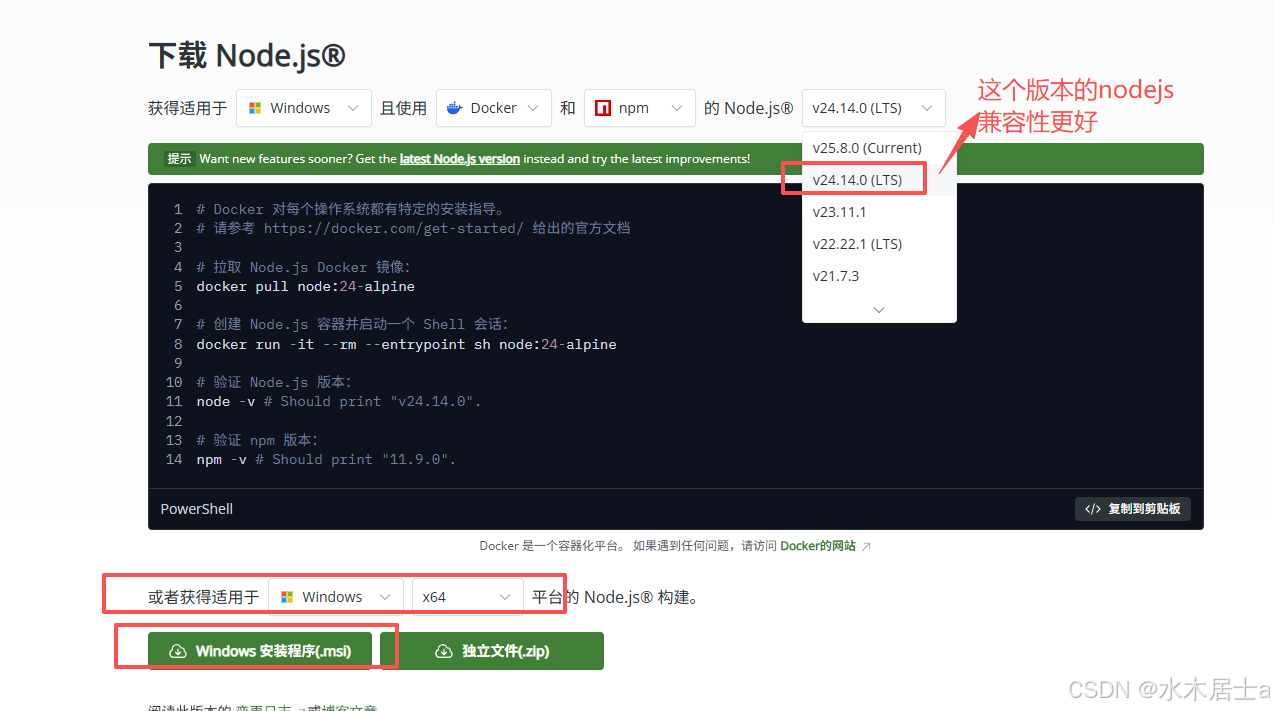Screen dimensions: 1274x711
Task: Choose v23.11.1 from the version list
Action: tap(839, 212)
